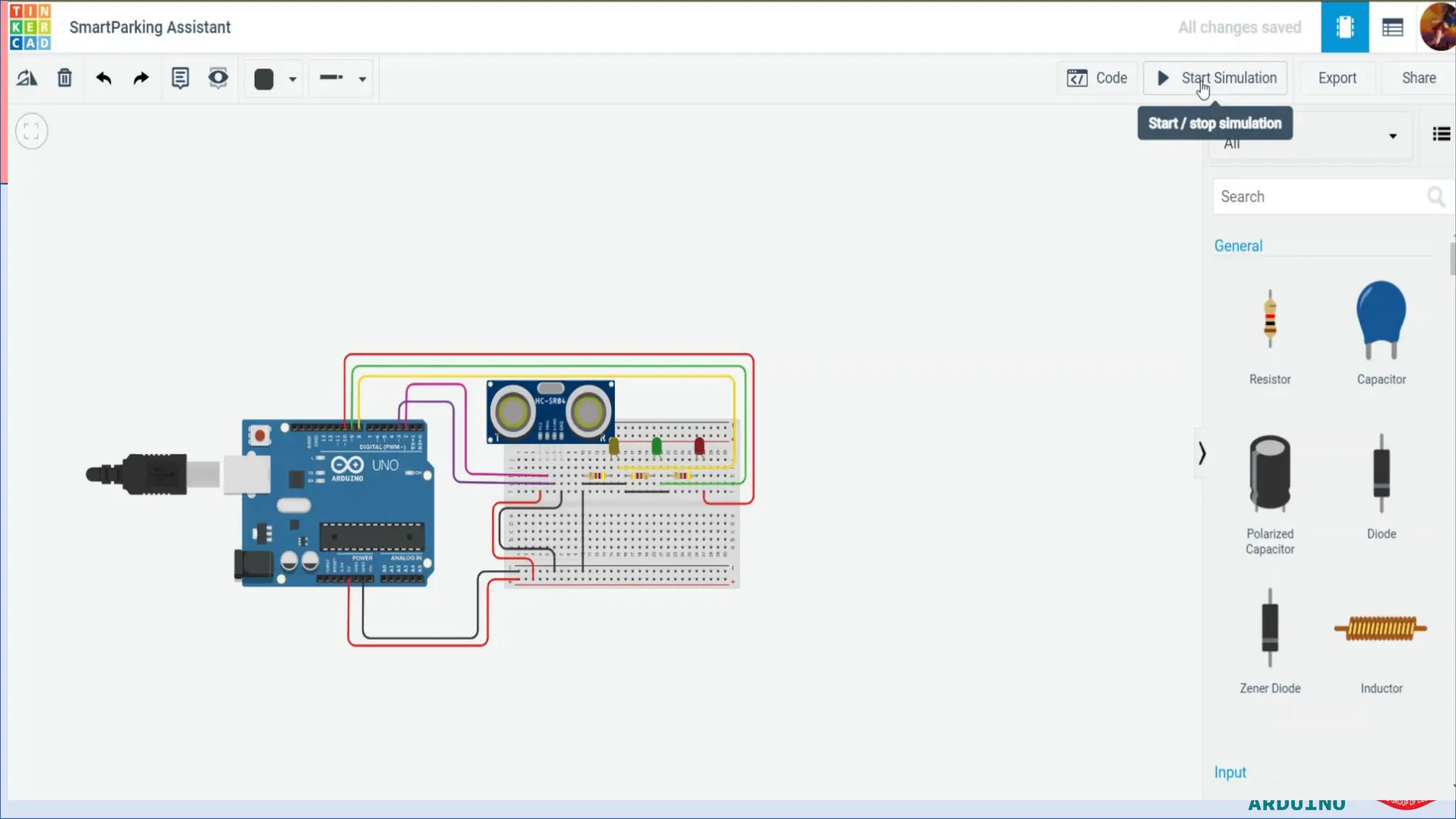The image size is (1456, 819).
Task: Open the wire color dropdown arrow
Action: [x=293, y=80]
